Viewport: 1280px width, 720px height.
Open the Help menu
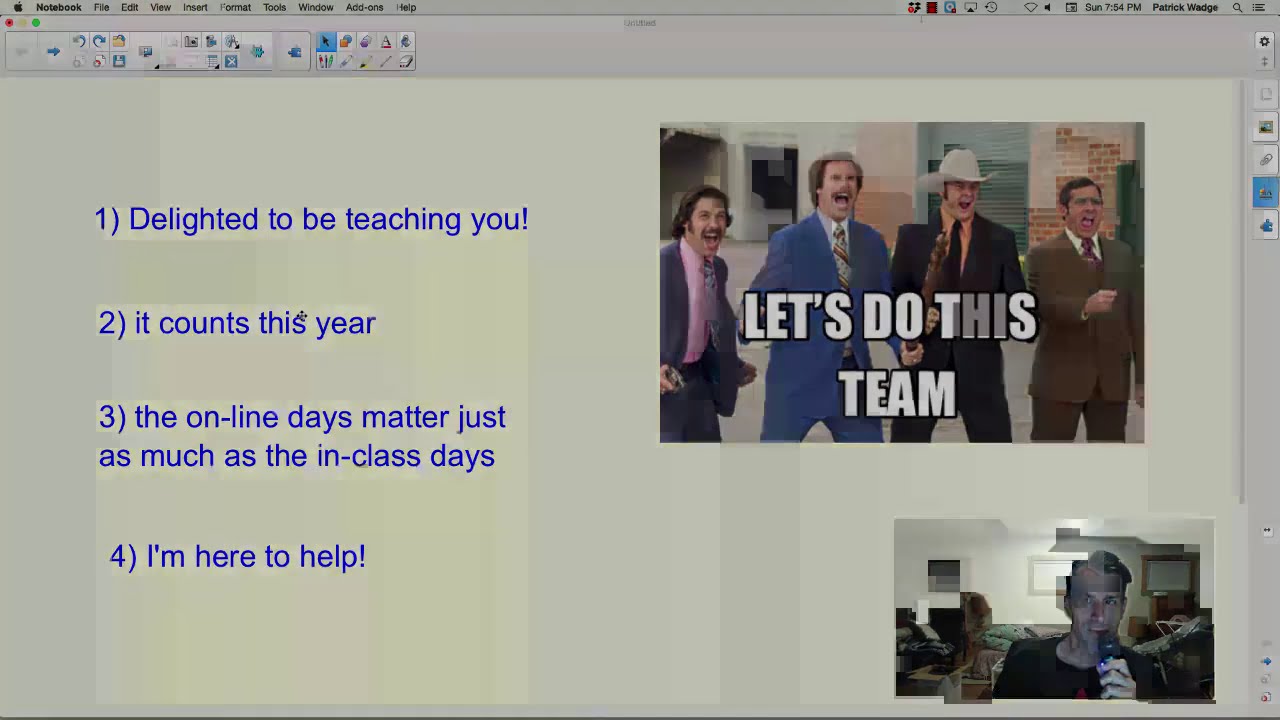coord(406,7)
